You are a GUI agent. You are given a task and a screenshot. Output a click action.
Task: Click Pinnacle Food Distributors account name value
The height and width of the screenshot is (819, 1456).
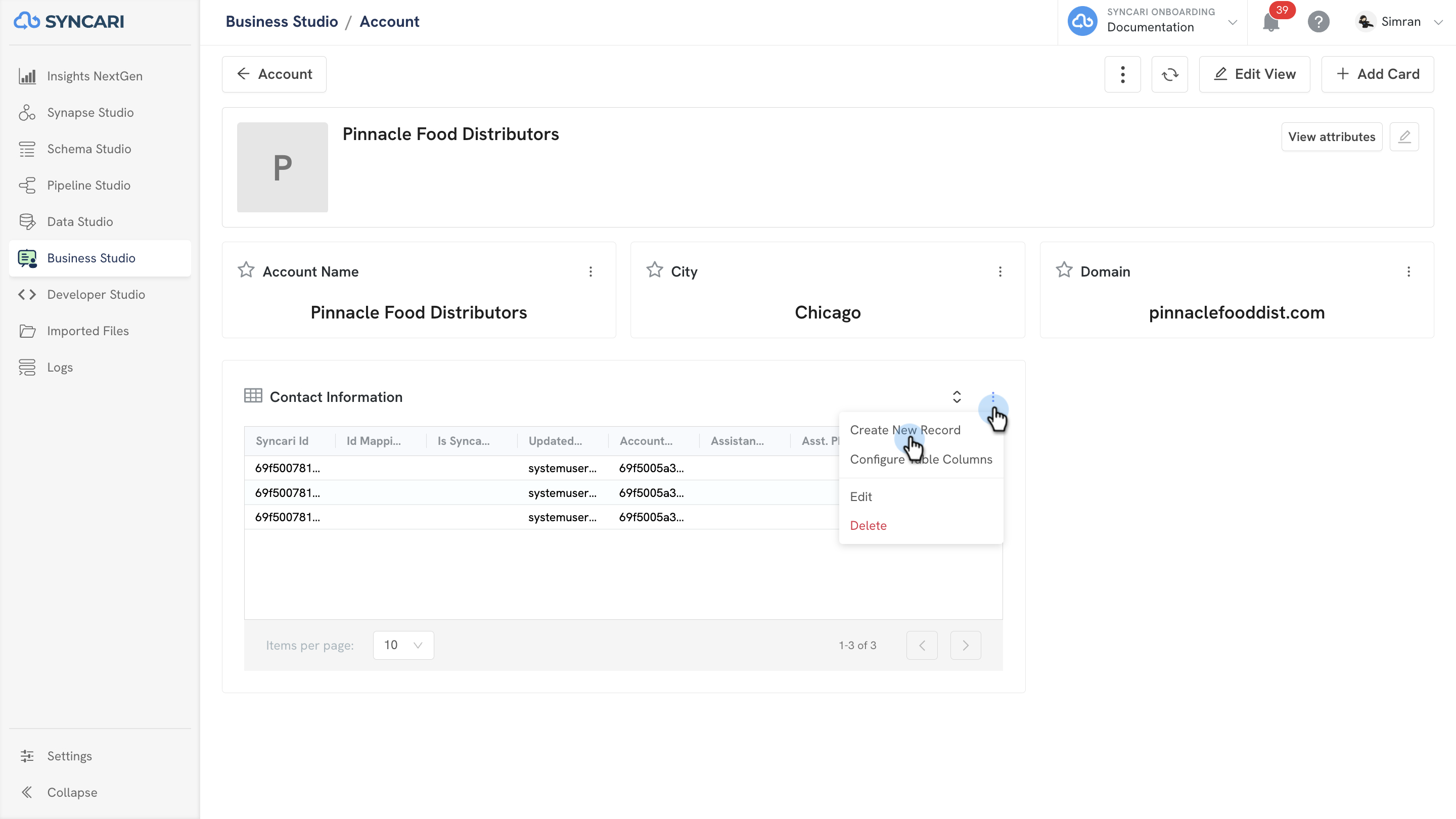pyautogui.click(x=419, y=312)
